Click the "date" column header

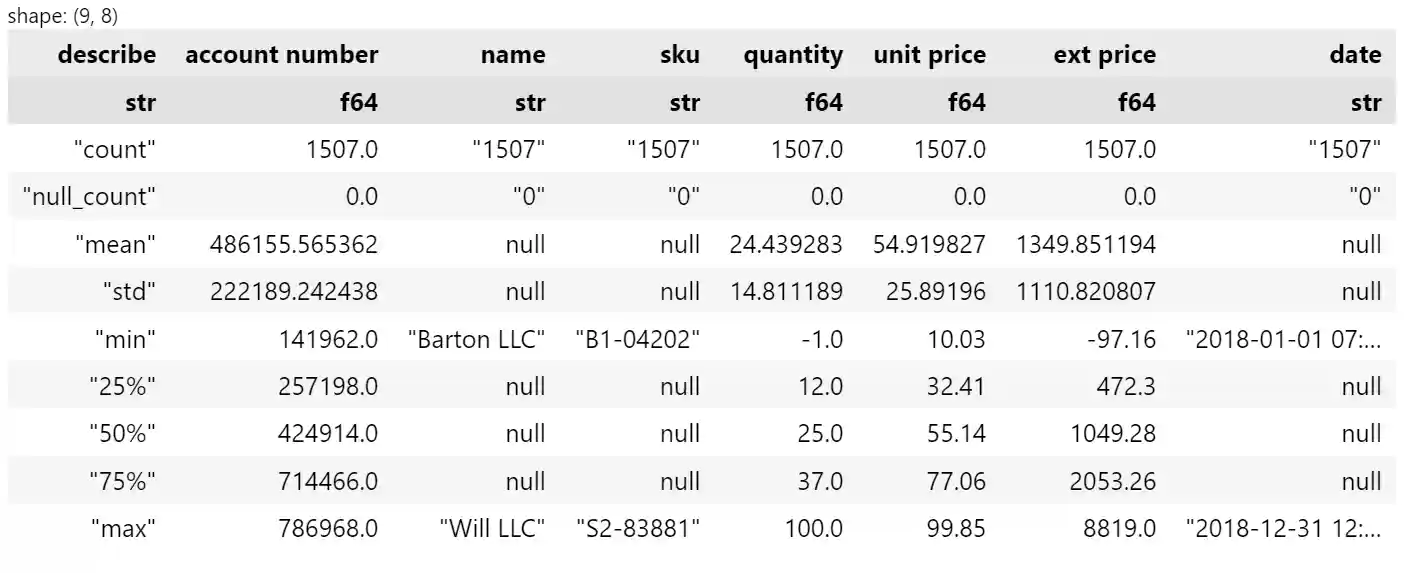click(1355, 55)
